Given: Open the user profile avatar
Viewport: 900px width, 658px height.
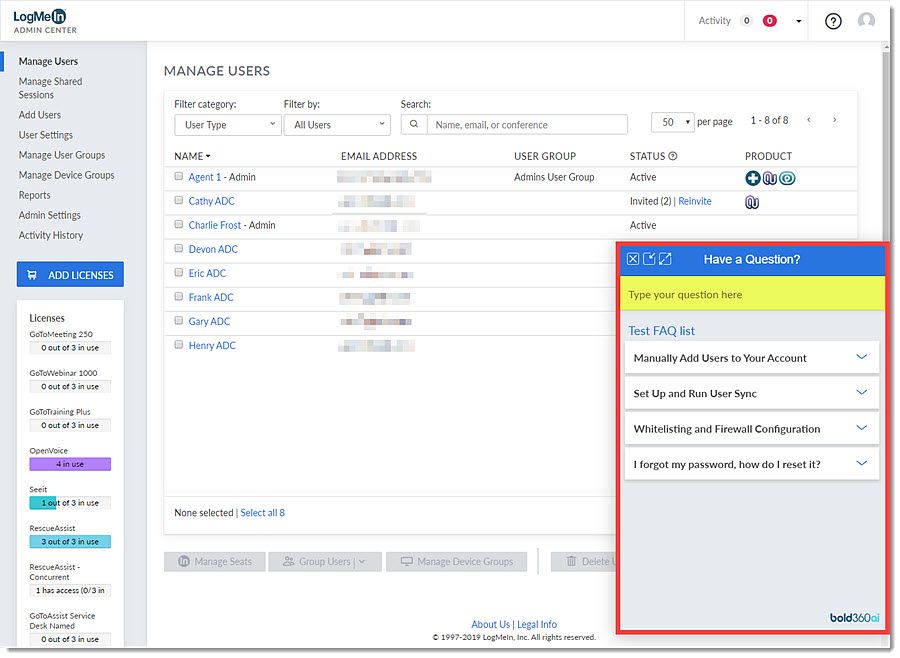Looking at the screenshot, I should tap(866, 21).
